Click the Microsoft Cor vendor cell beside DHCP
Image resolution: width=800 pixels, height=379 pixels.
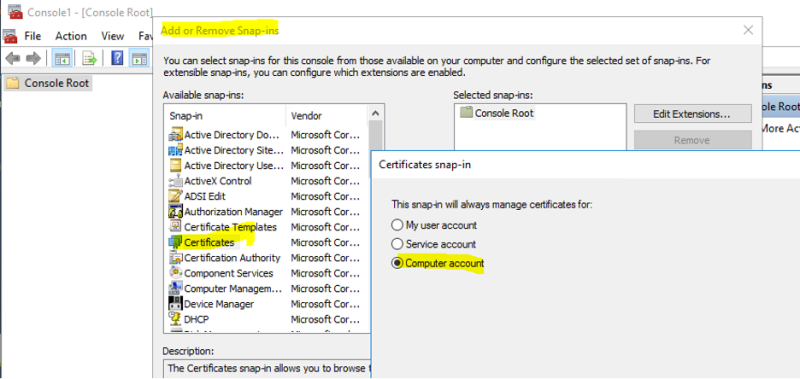click(326, 319)
